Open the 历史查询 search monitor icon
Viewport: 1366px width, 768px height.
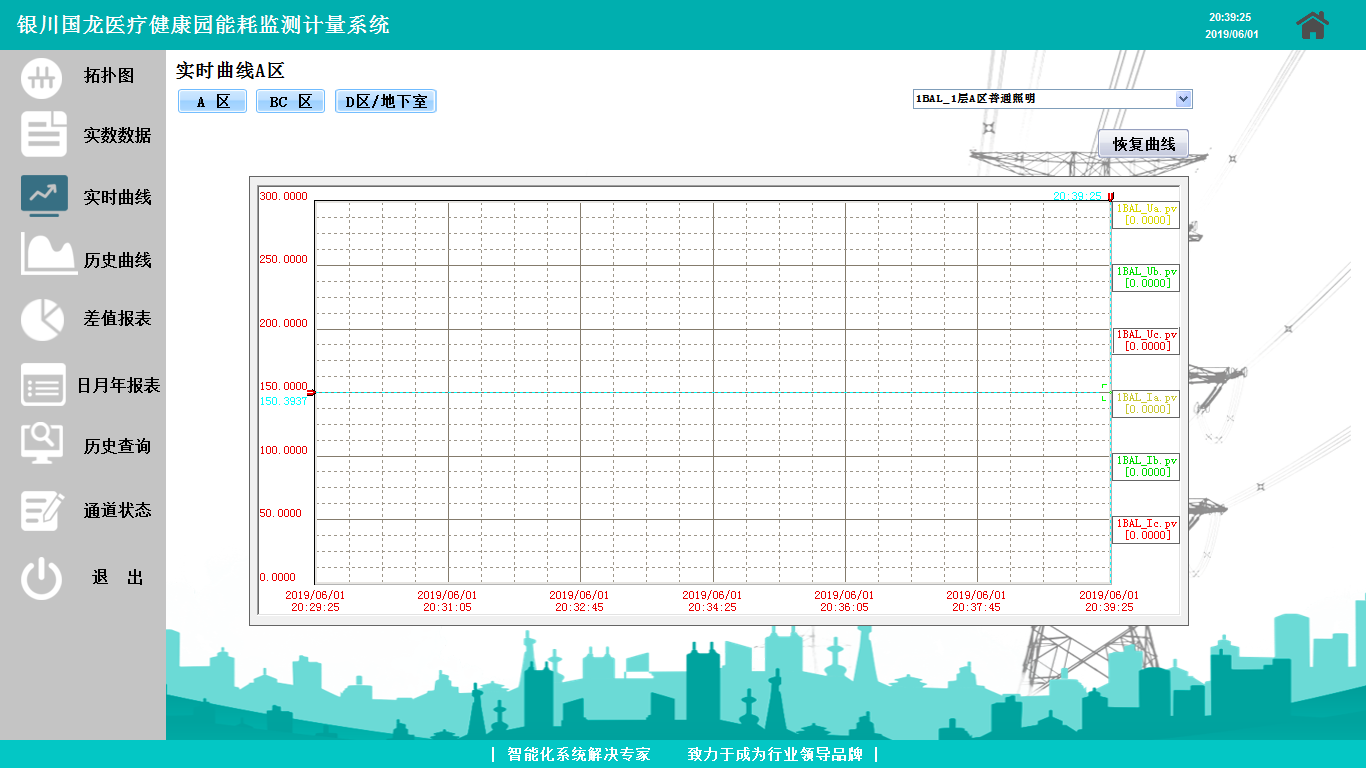point(42,444)
